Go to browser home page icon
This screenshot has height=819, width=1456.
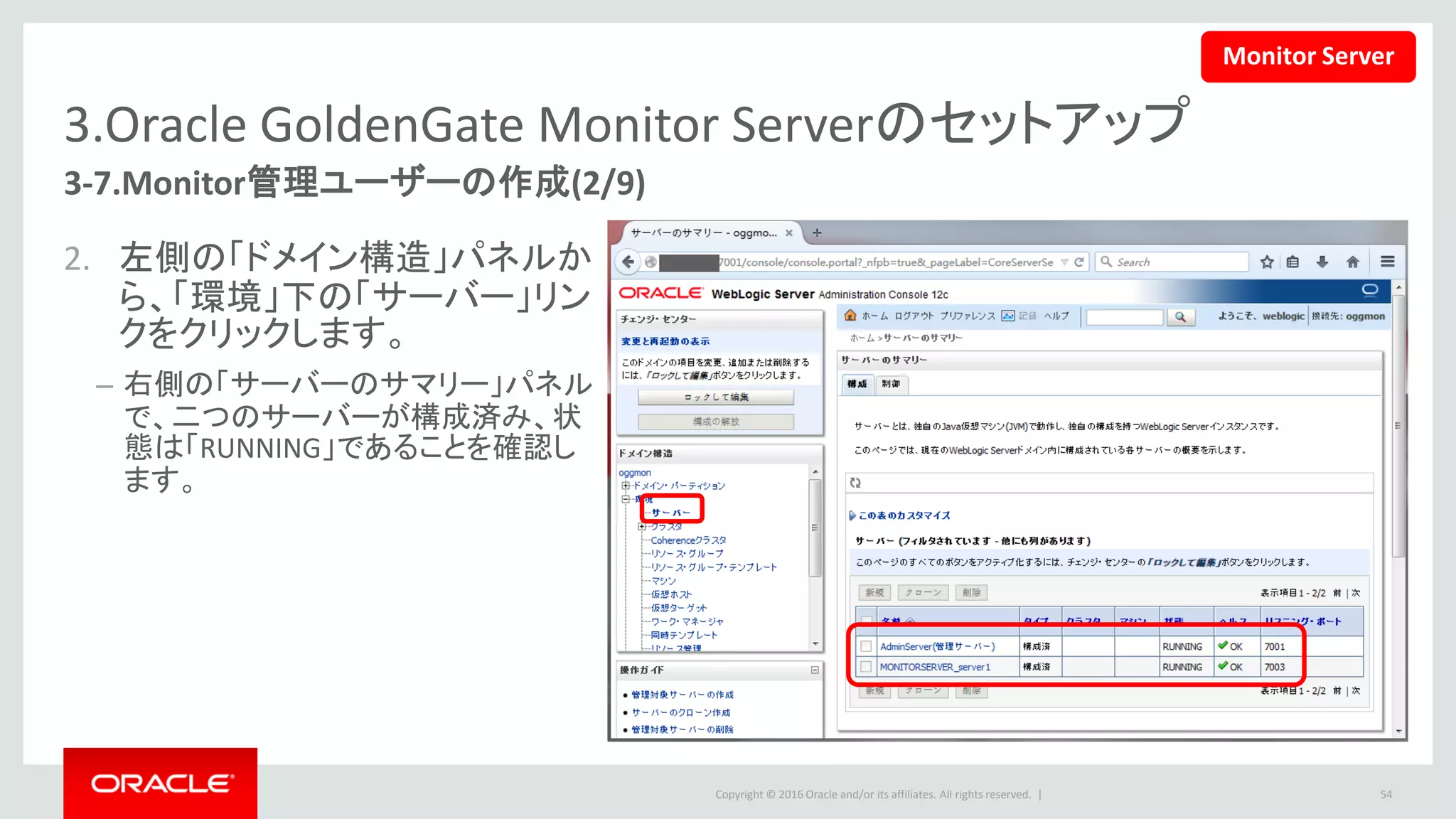(x=1353, y=262)
